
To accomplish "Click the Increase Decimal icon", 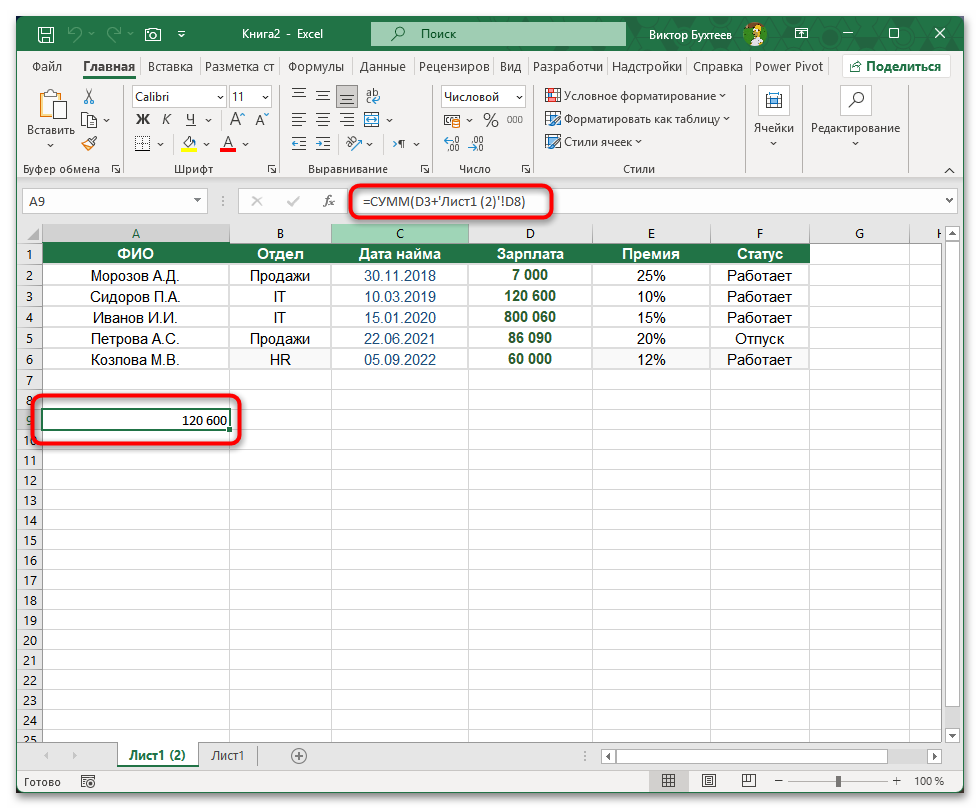I will (x=450, y=143).
